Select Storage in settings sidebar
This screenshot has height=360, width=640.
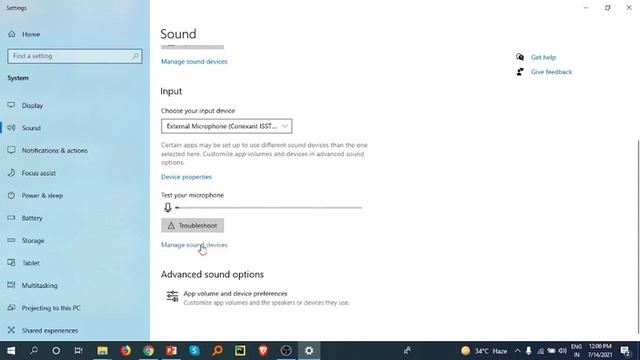tap(33, 240)
